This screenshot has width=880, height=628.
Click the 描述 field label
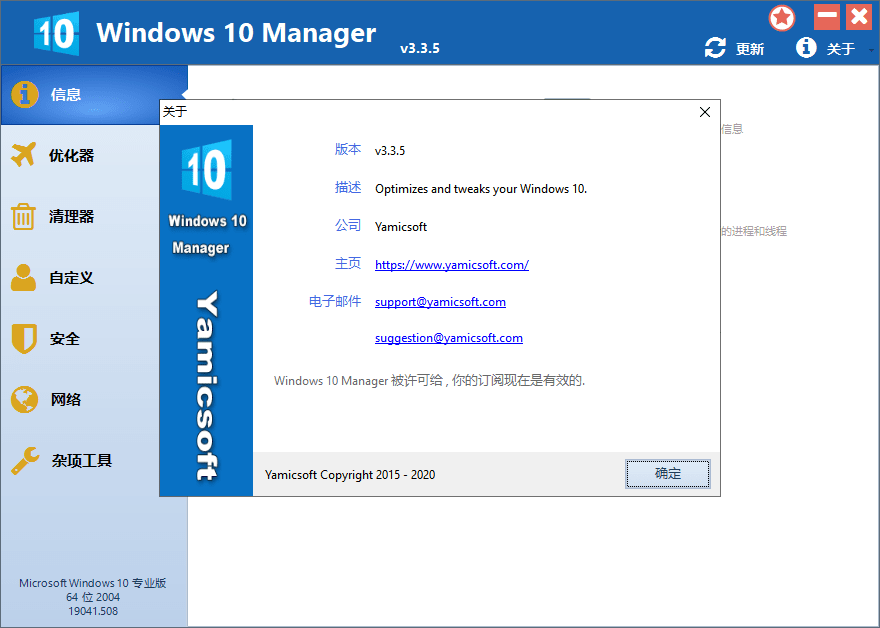(348, 187)
